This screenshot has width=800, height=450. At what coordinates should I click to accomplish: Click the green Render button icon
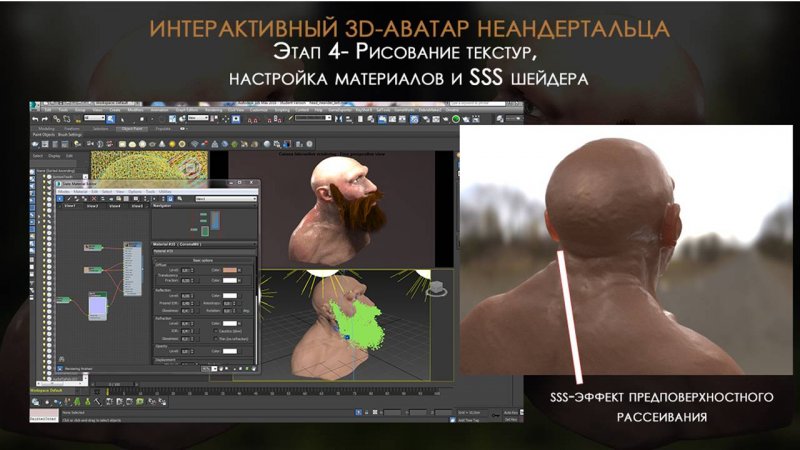coord(456,119)
